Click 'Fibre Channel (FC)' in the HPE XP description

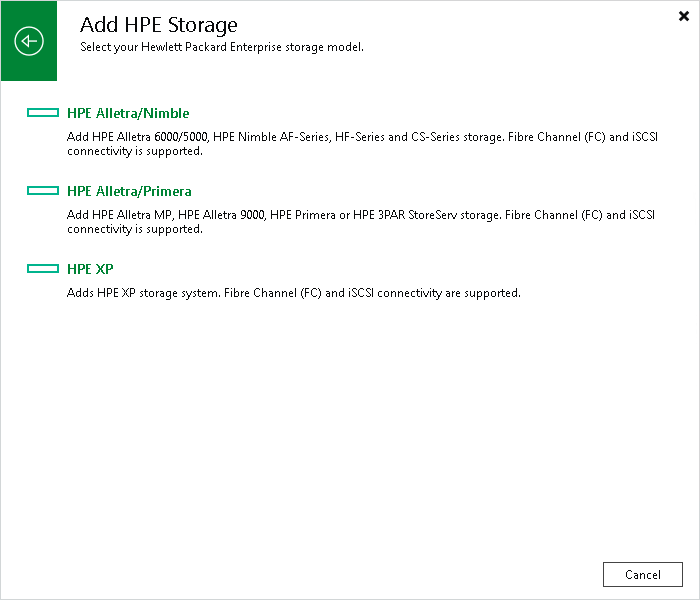[273, 293]
